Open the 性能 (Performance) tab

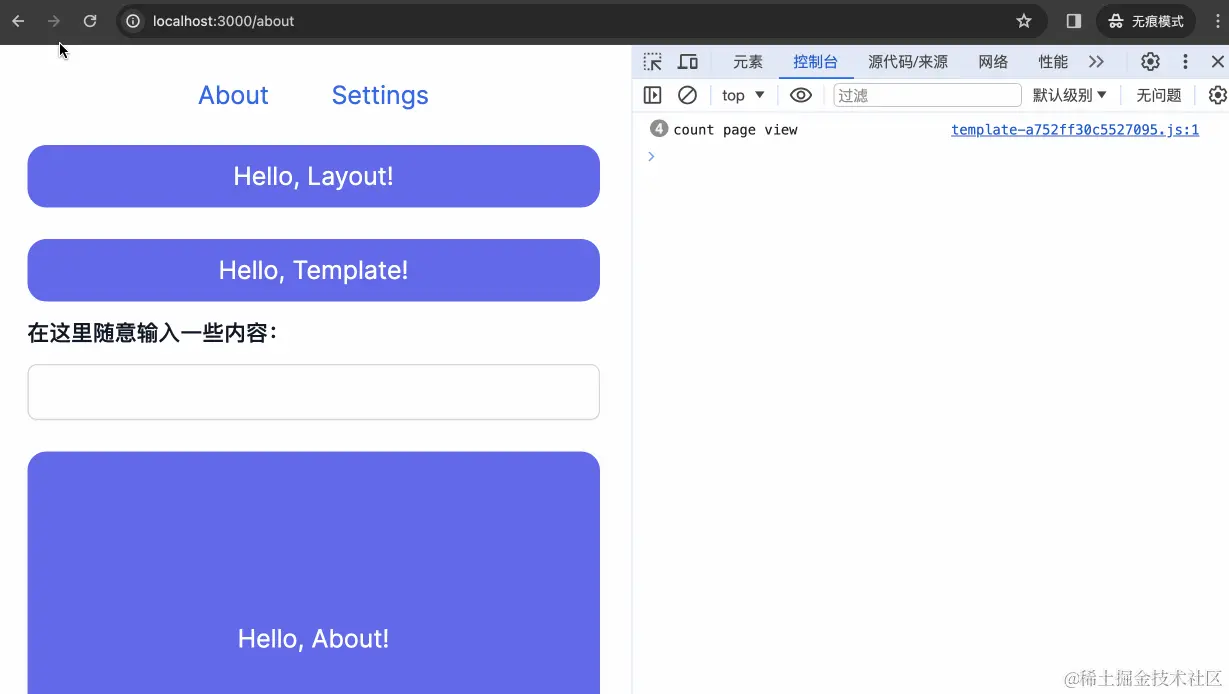(x=1053, y=62)
